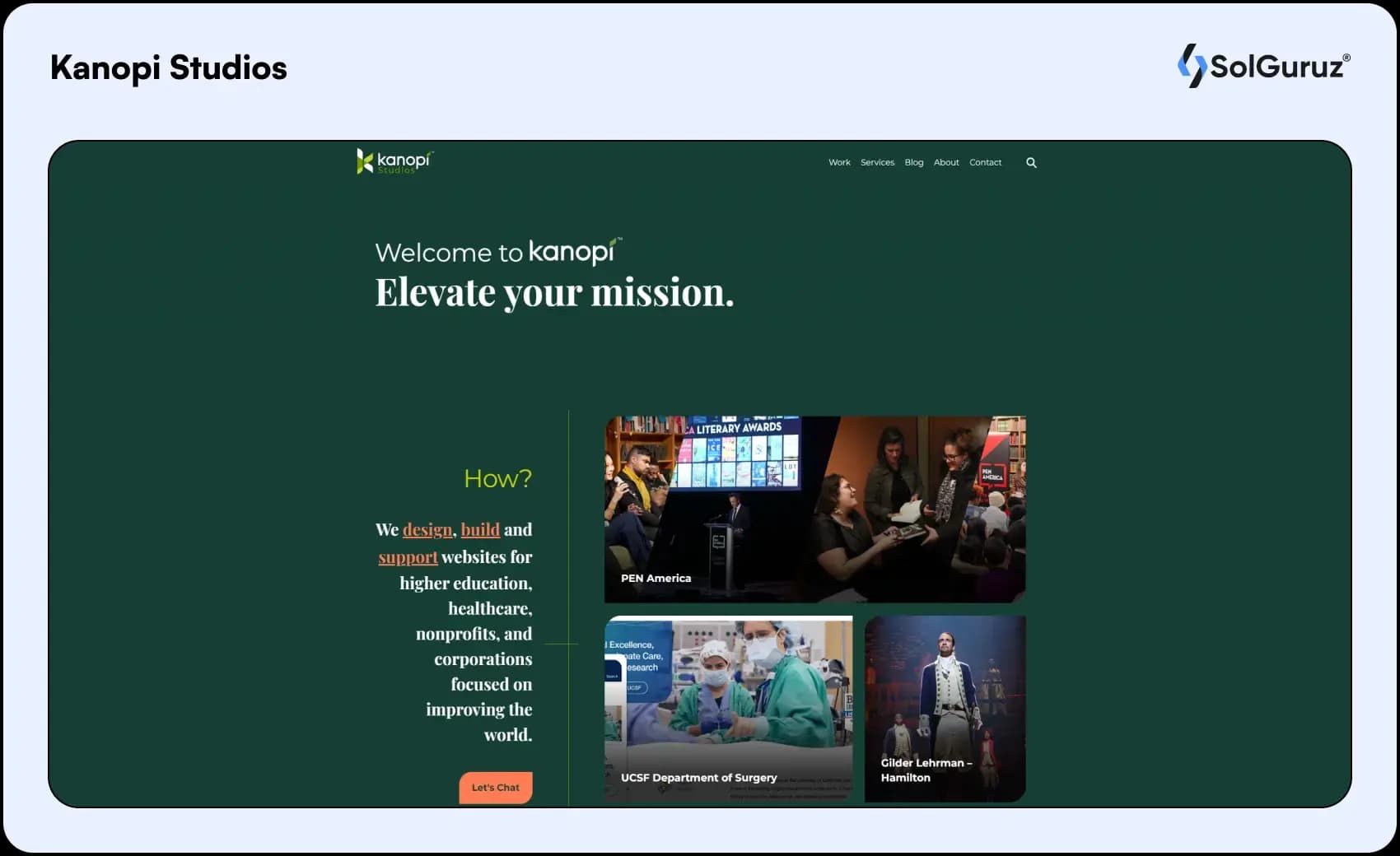Open the Contact menu item
The image size is (1400, 856).
(x=985, y=162)
